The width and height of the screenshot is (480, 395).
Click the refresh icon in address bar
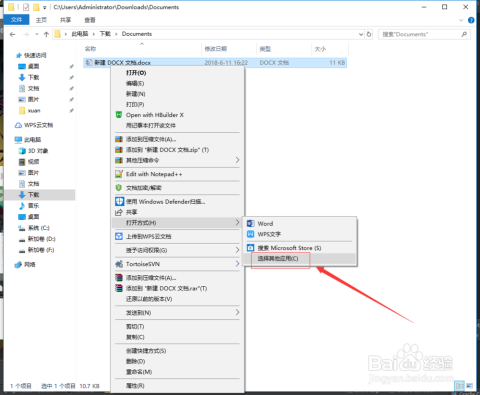[x=369, y=34]
